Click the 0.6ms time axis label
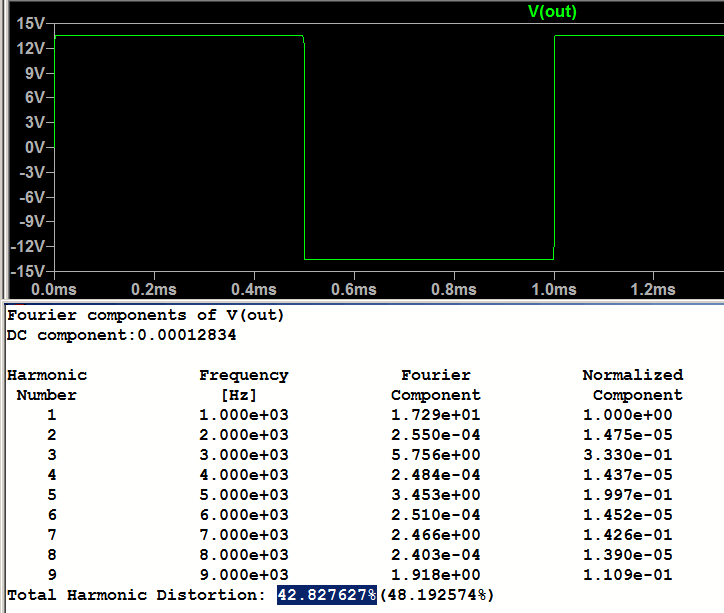Viewport: 724px width, 613px height. 354,289
